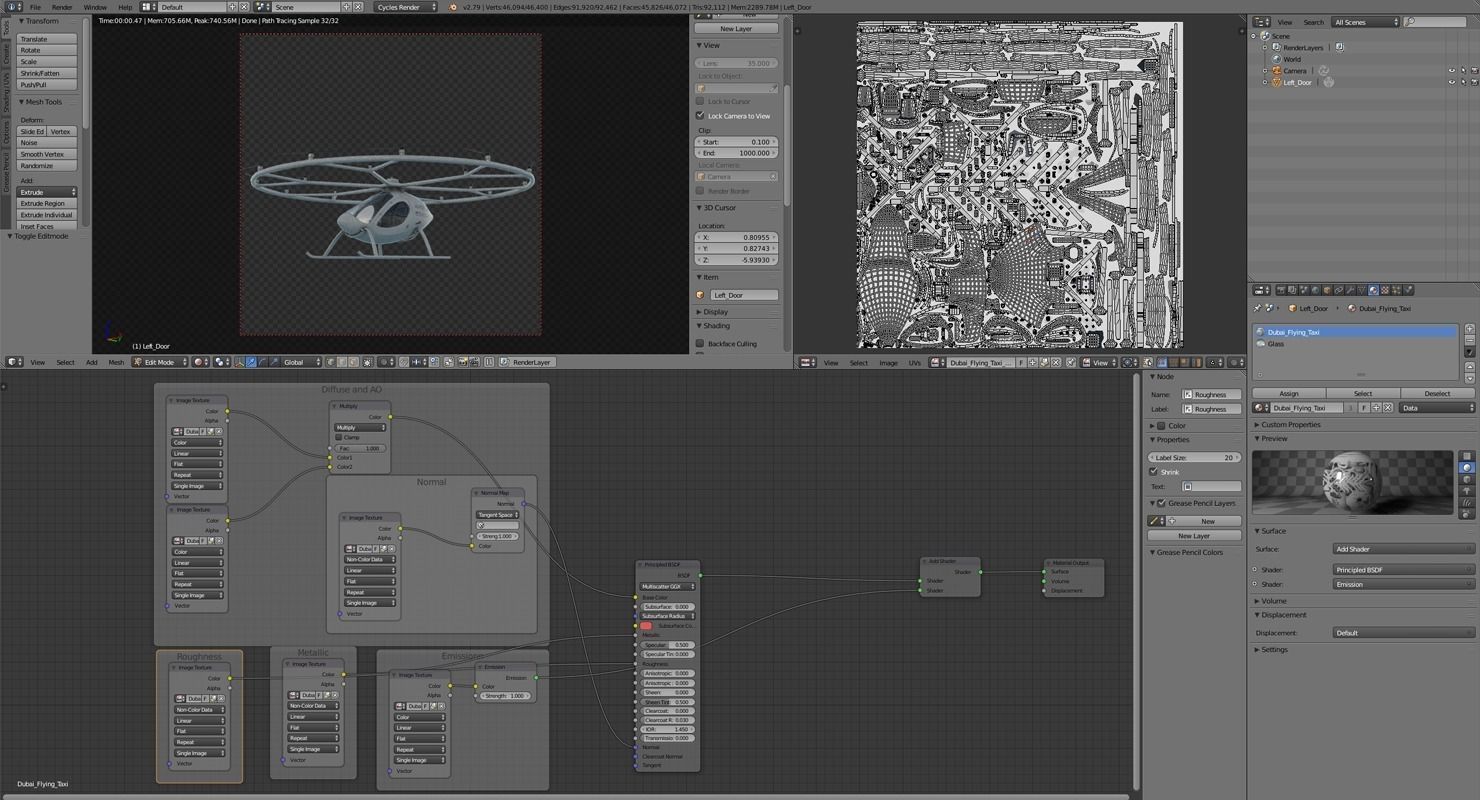
Task: Click the Randomize button
Action: 47,166
